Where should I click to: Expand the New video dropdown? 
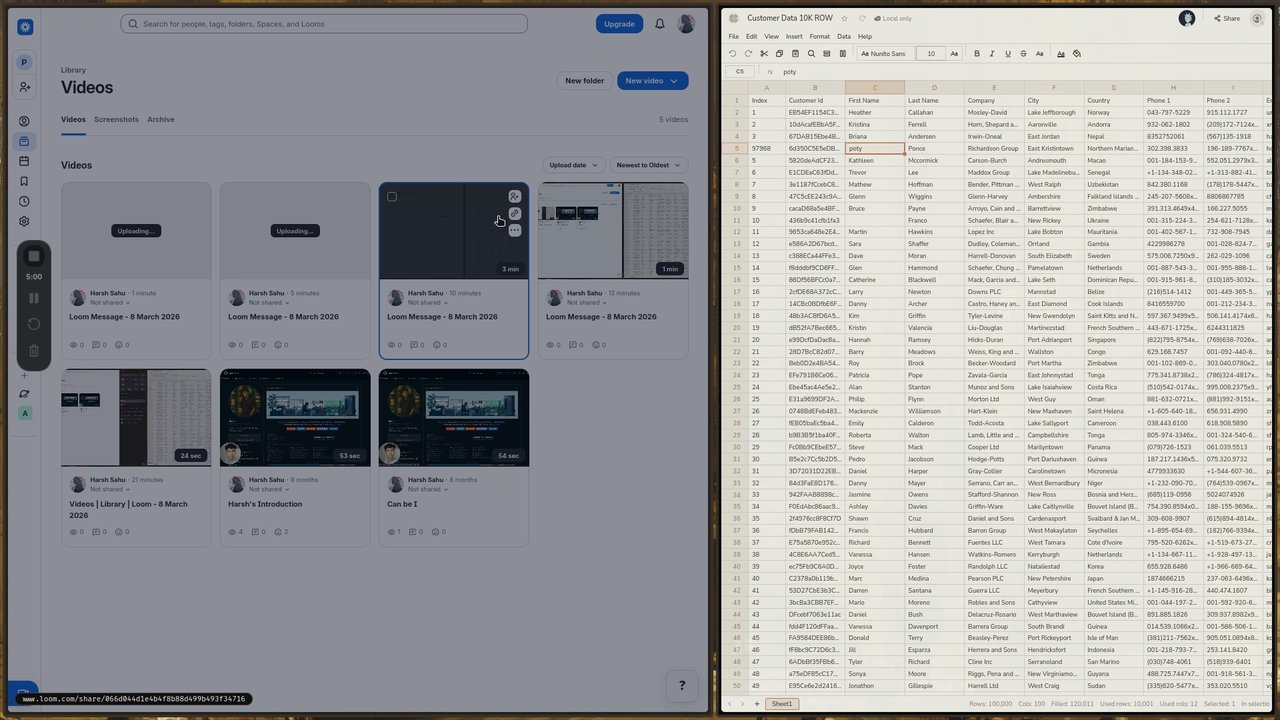(675, 81)
